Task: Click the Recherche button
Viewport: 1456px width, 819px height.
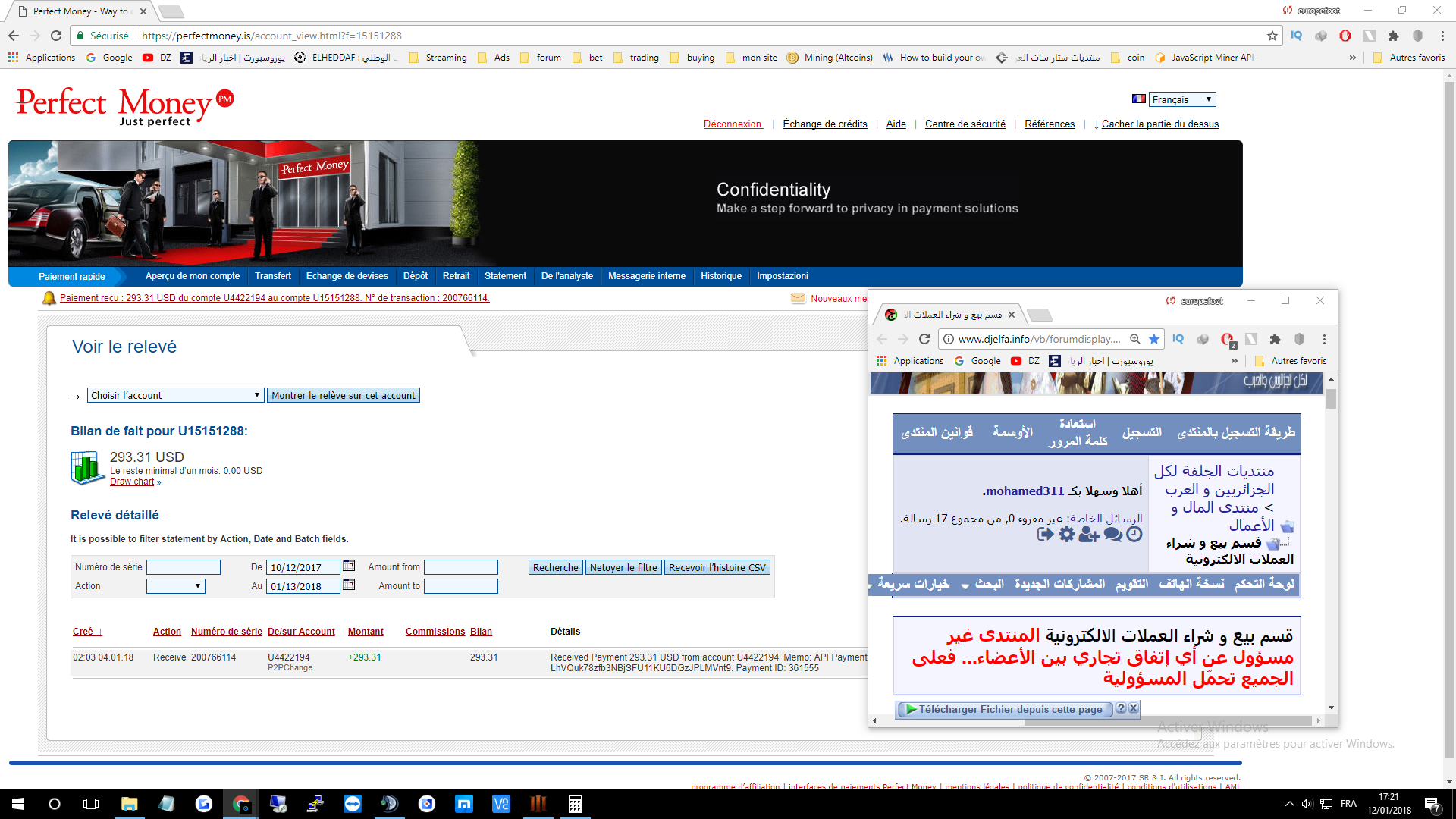Action: (x=555, y=567)
